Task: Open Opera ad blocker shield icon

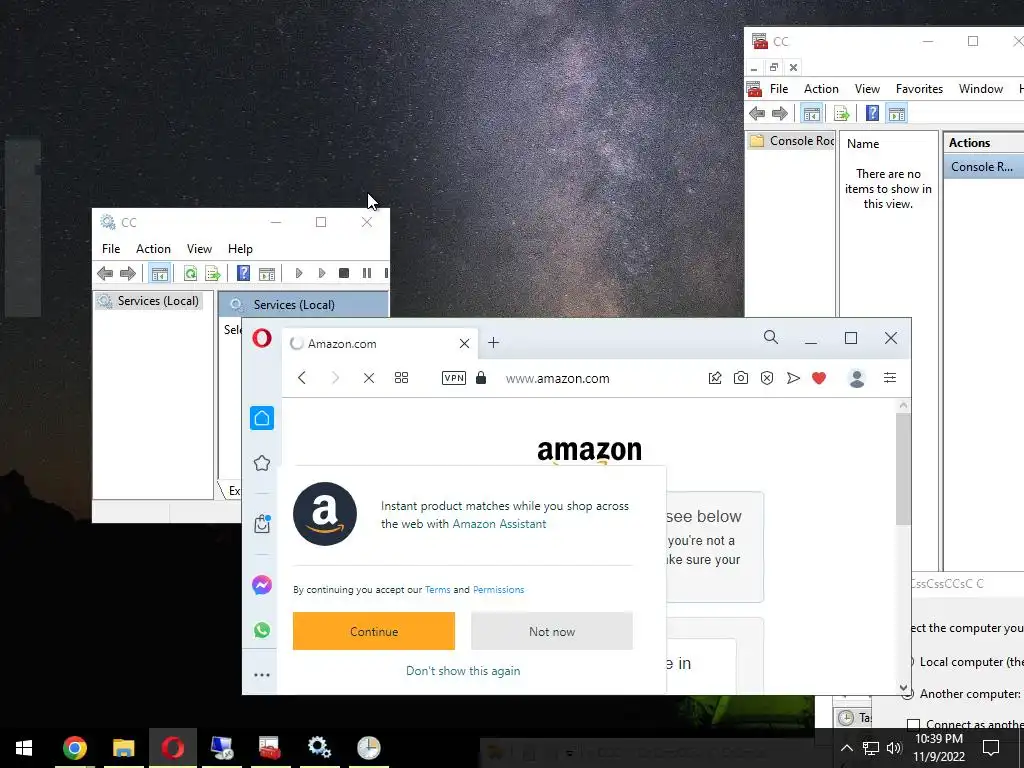Action: [767, 378]
